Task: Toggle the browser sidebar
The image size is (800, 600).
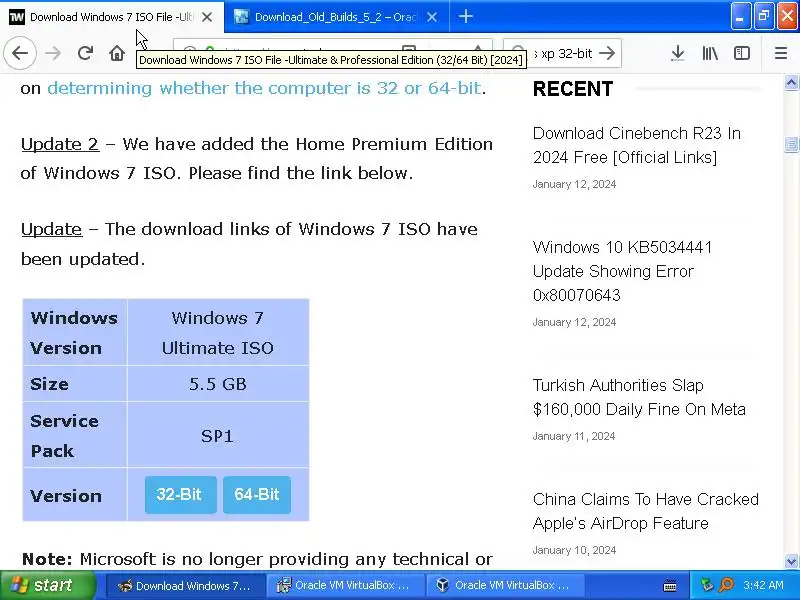Action: (x=742, y=53)
